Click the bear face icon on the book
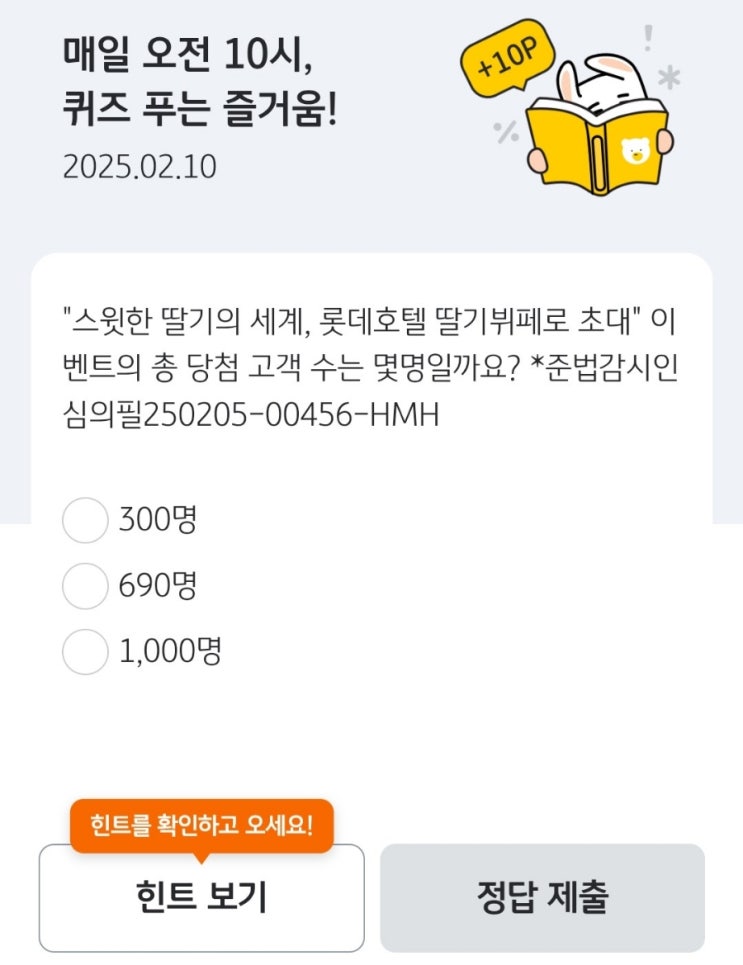 tap(633, 150)
